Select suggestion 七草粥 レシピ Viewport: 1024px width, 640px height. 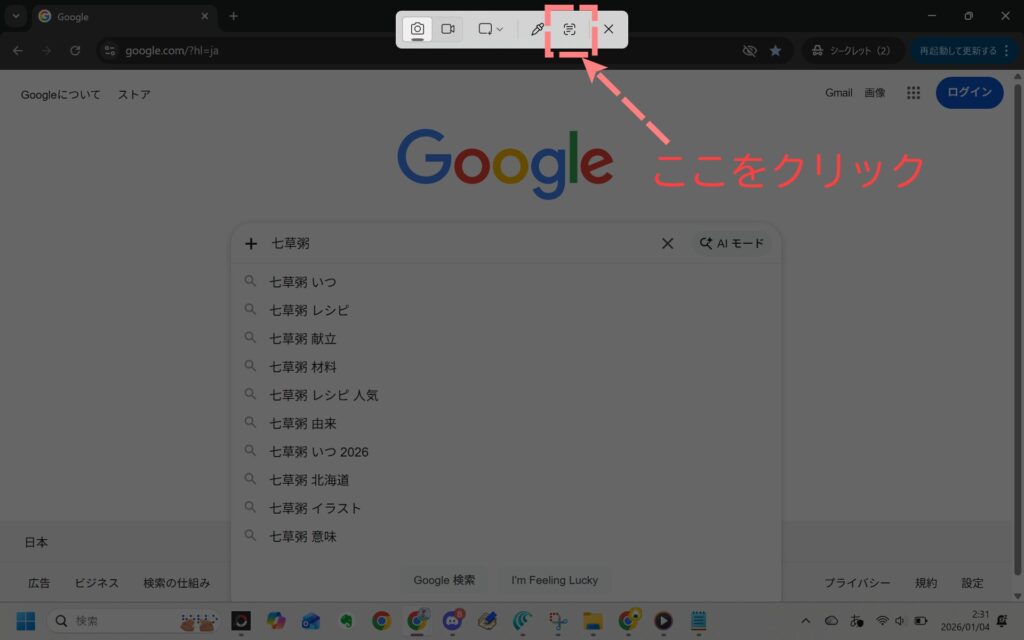point(310,310)
